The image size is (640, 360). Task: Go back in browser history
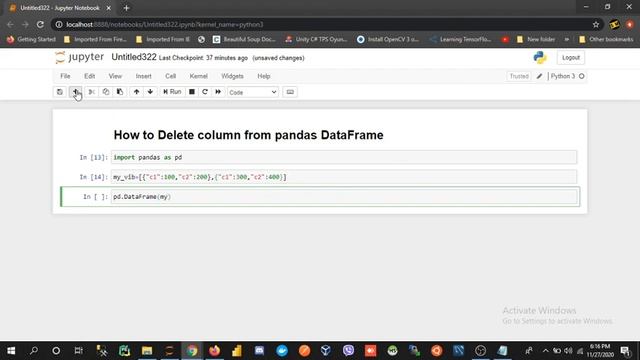pyautogui.click(x=10, y=24)
